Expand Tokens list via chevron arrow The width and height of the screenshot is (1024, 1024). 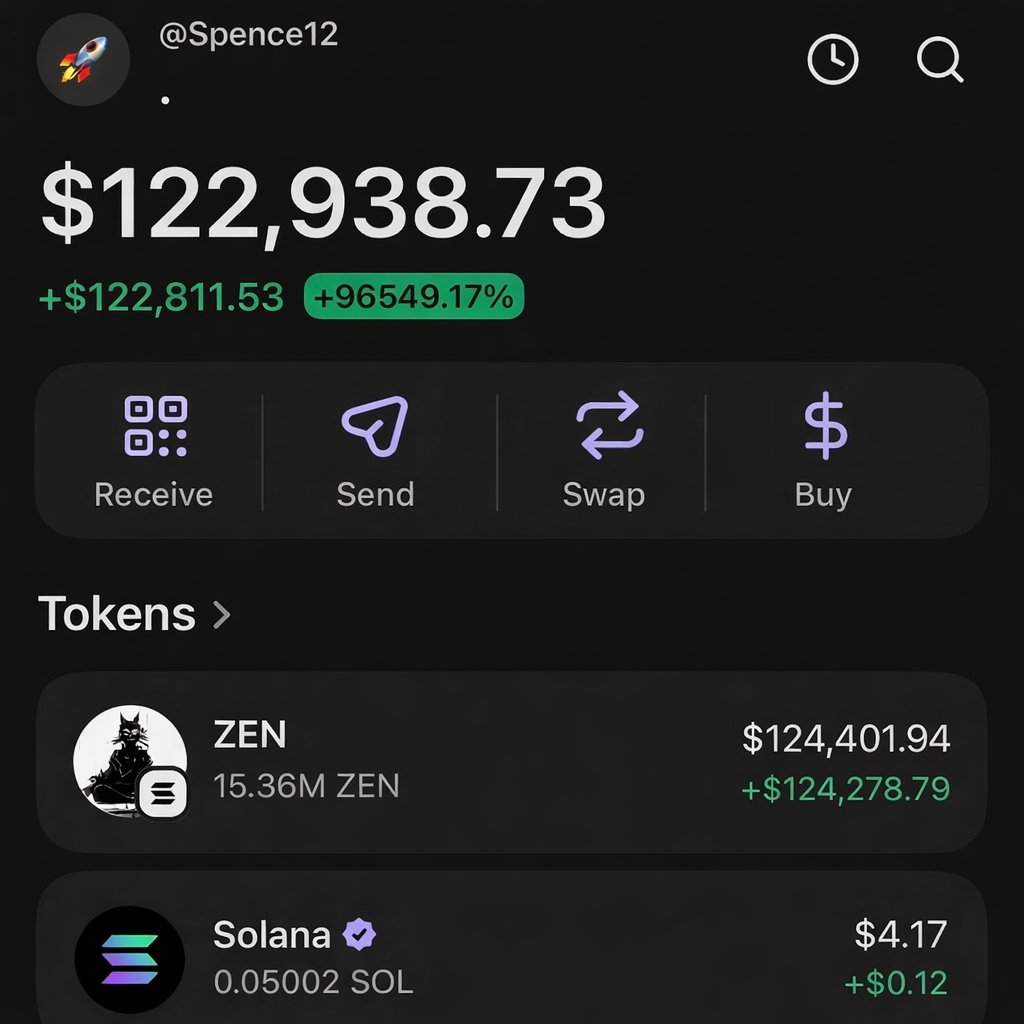[x=222, y=614]
